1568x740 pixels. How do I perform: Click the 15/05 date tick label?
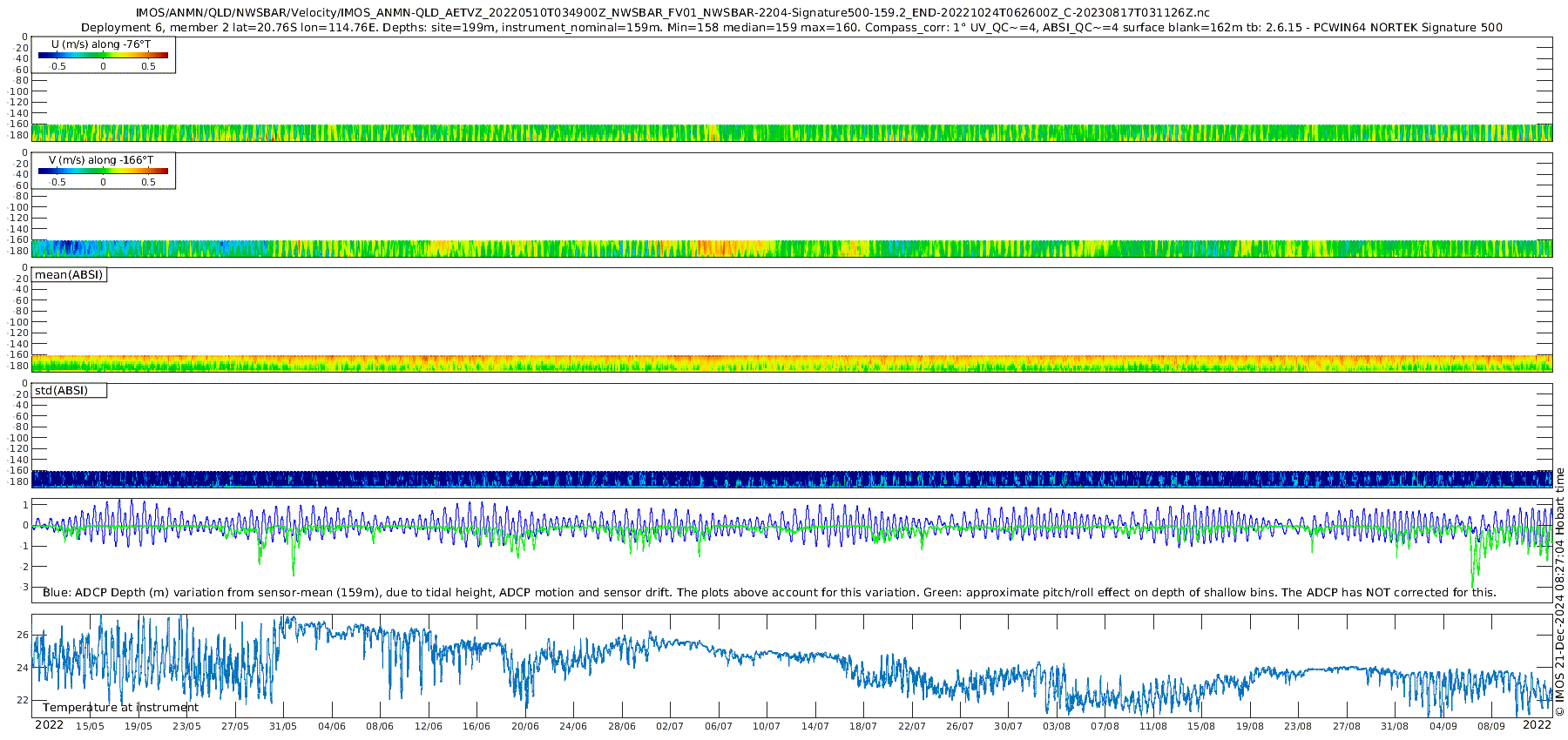point(90,726)
